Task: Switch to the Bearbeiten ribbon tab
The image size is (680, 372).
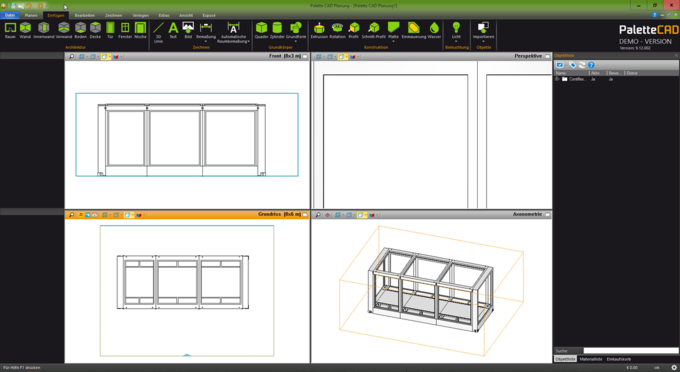Action: [x=85, y=15]
